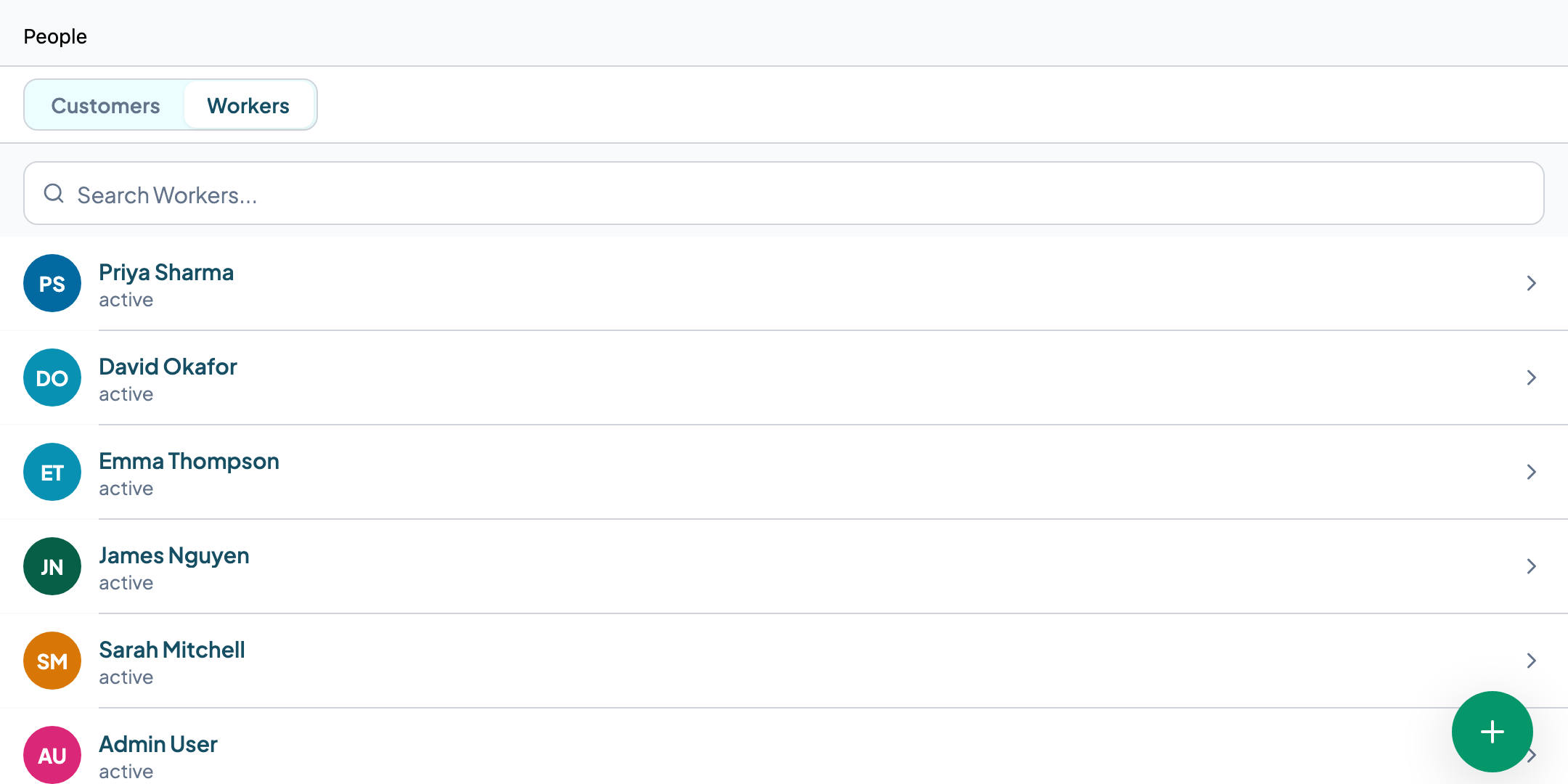Open Admin User's name entry
Screen dimensions: 1568x784
pyautogui.click(x=158, y=744)
